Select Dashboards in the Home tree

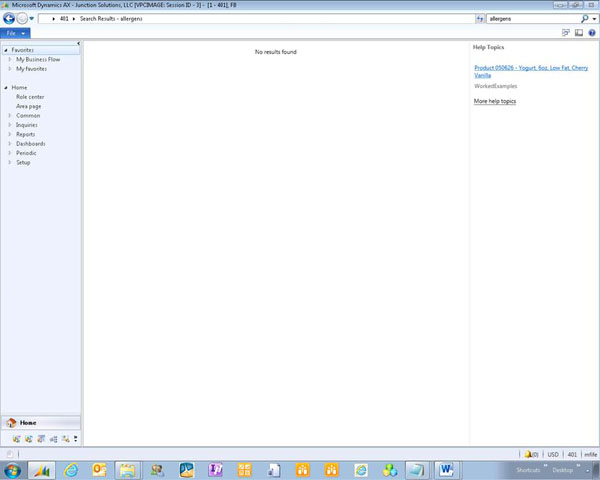click(31, 144)
